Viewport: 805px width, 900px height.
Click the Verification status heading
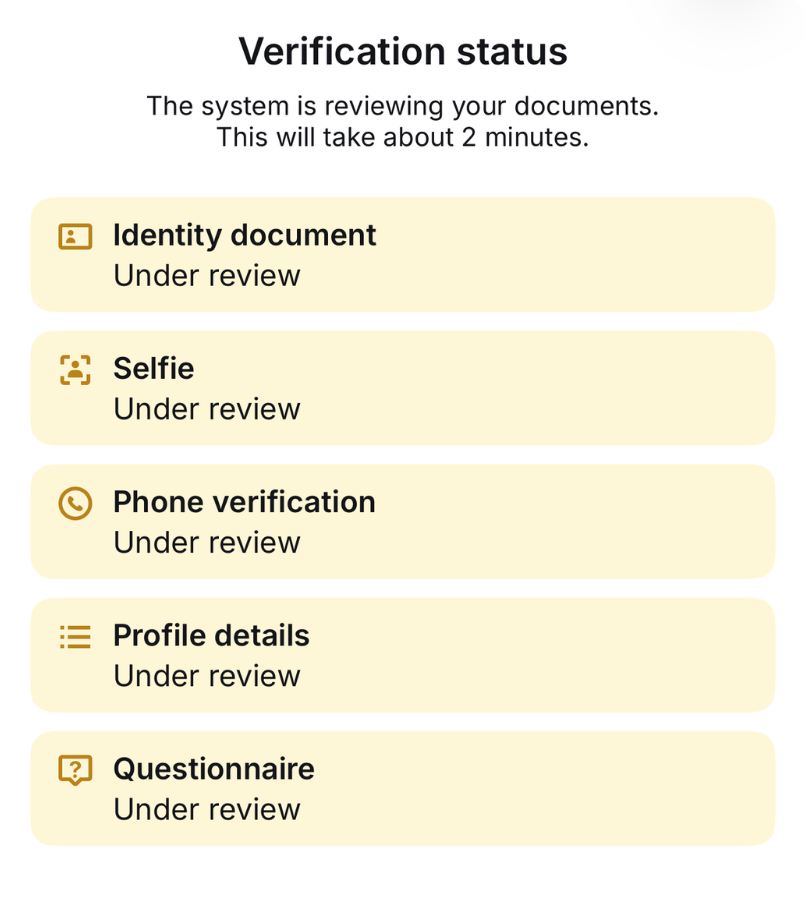point(403,51)
